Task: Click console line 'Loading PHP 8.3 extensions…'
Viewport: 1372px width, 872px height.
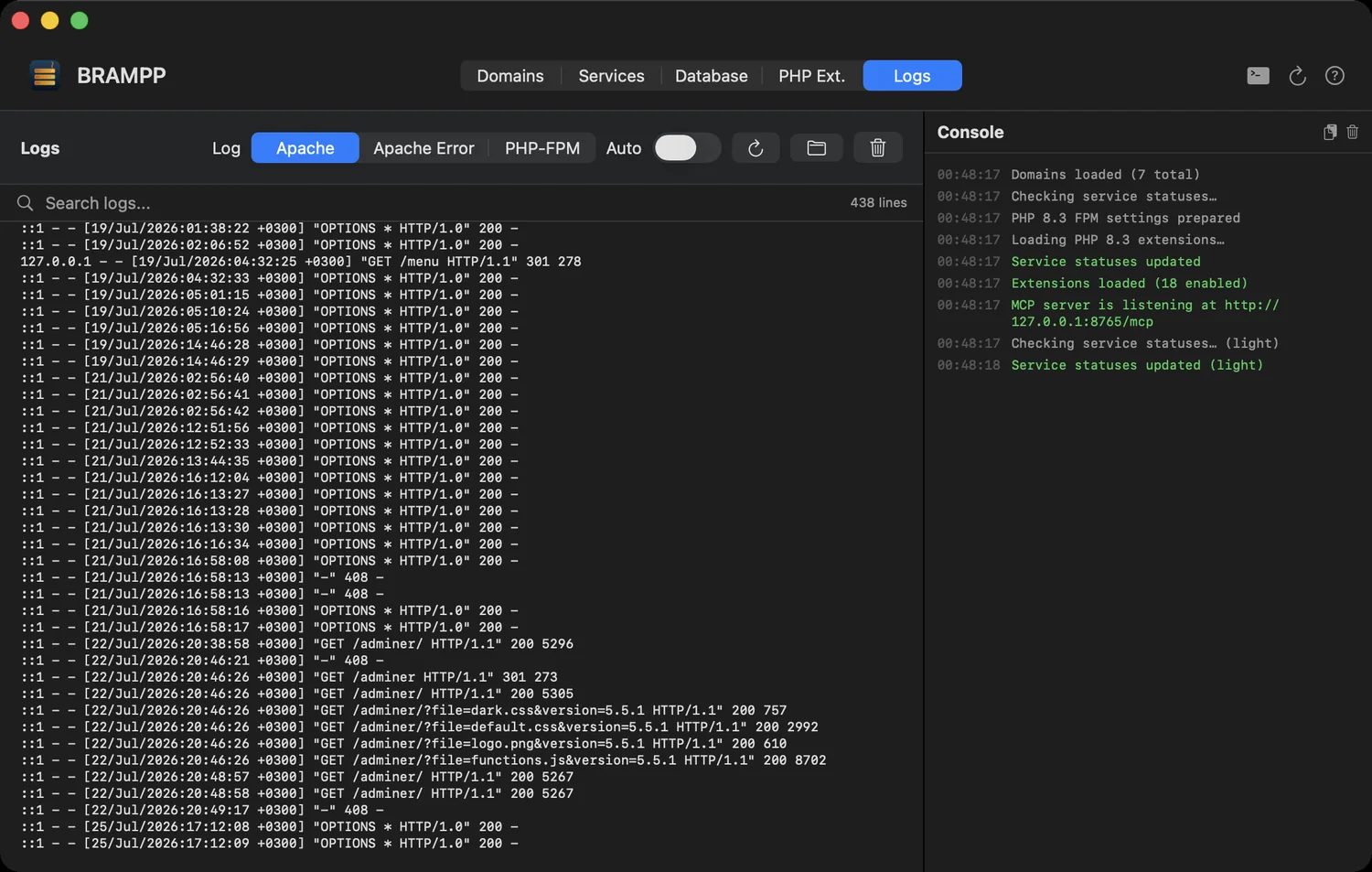Action: point(1117,241)
